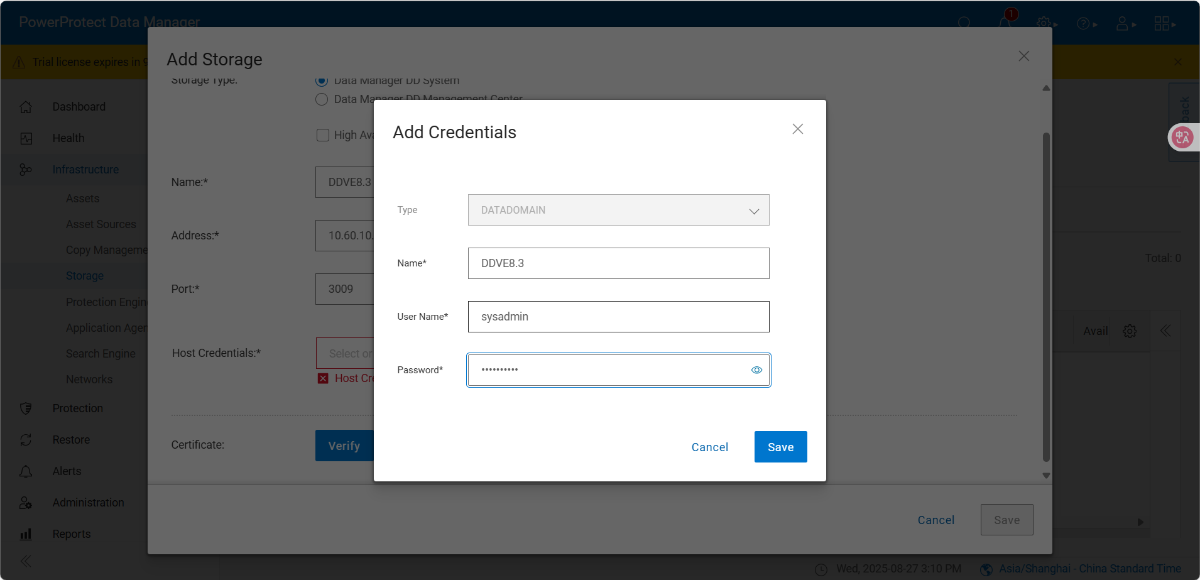This screenshot has height=580, width=1200.
Task: Select Data Manager DD Management Center radio
Action: 322,99
